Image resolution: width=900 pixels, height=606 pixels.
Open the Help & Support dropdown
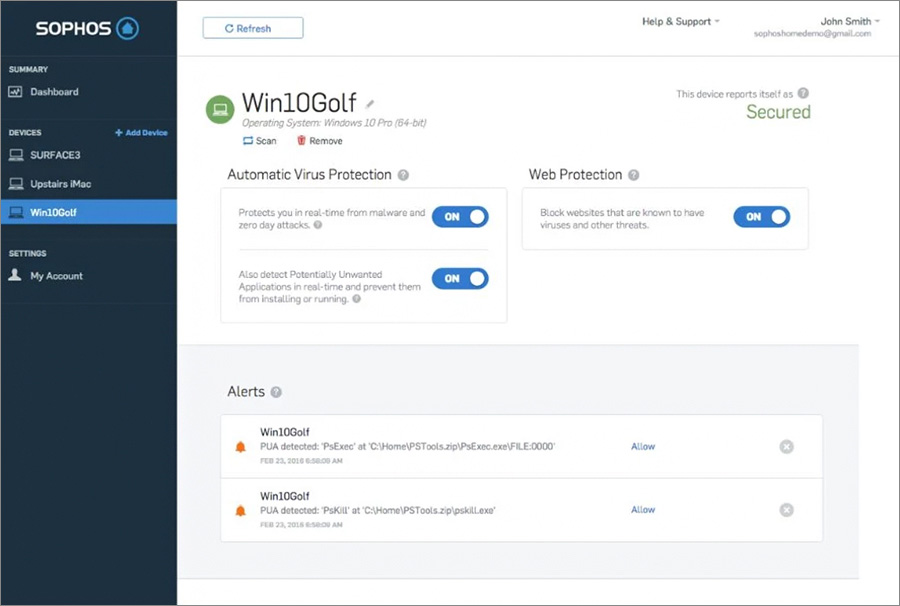(x=681, y=21)
